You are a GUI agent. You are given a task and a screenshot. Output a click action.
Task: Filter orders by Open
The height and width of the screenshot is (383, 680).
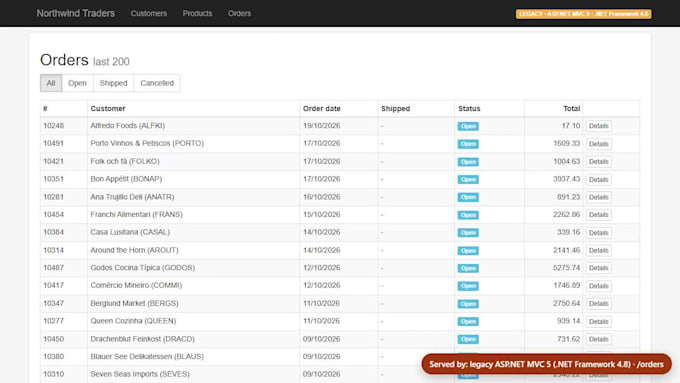tap(77, 83)
